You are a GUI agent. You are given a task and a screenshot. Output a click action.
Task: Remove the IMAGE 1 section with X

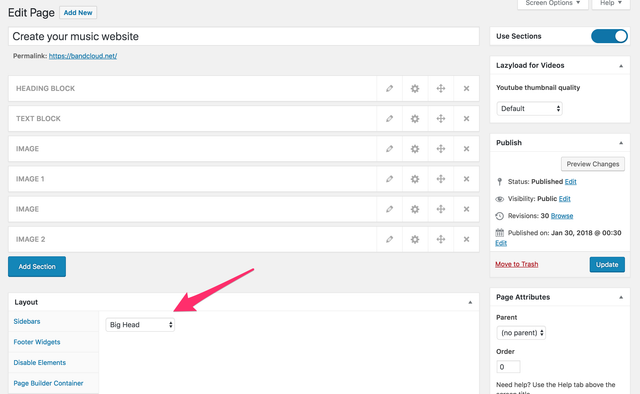click(x=466, y=179)
